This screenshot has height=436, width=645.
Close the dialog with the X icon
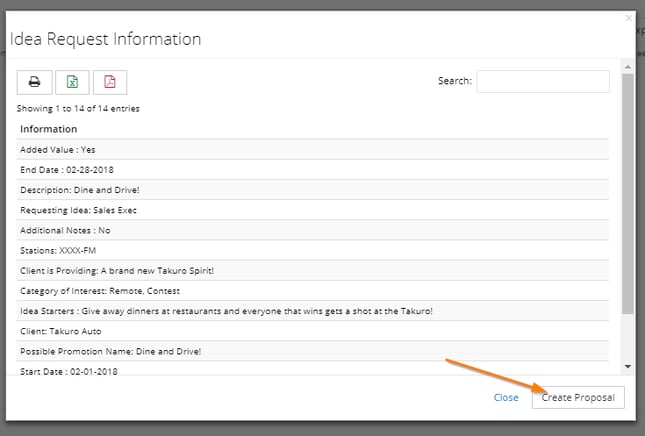coord(629,18)
